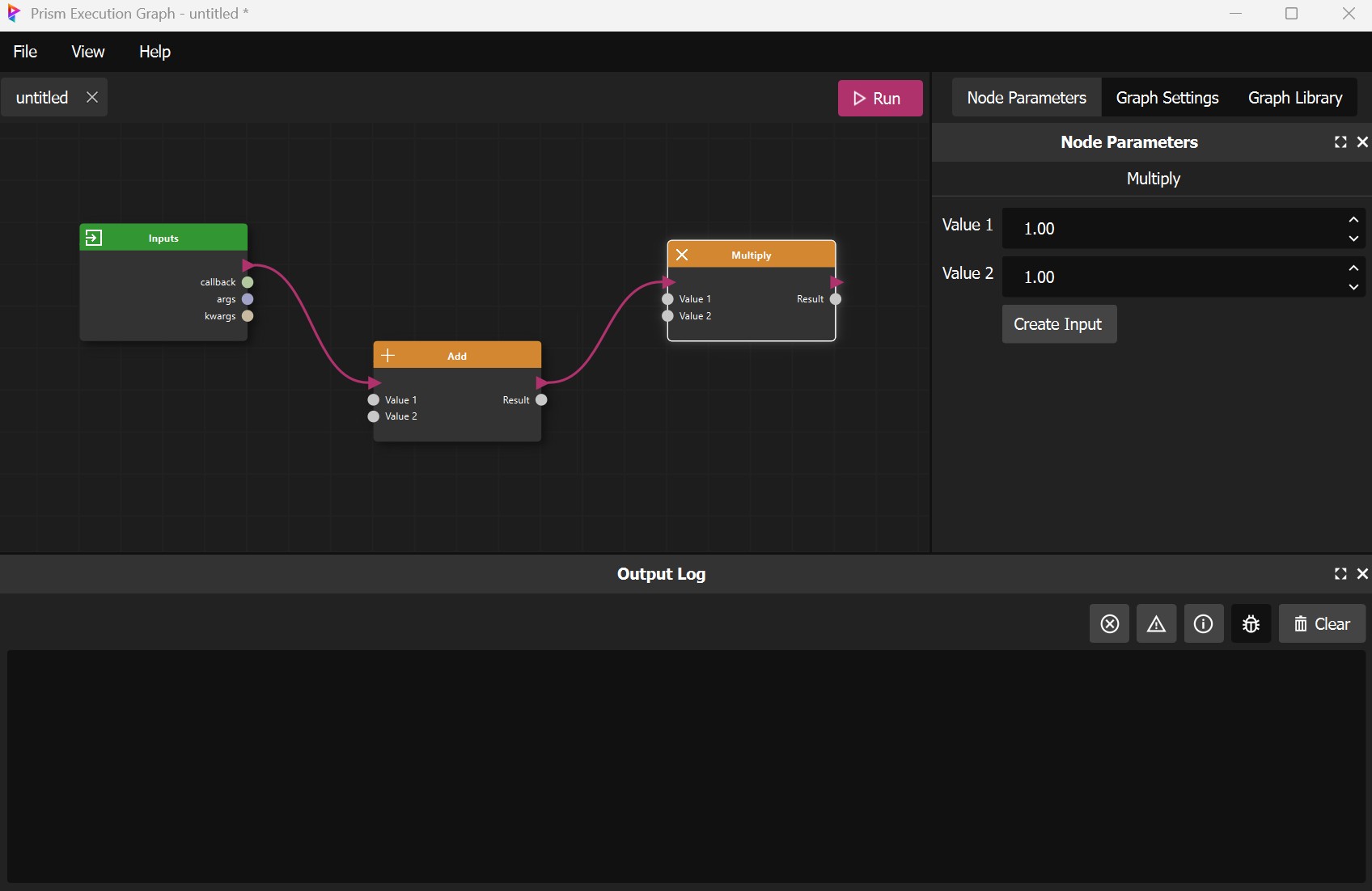Toggle the info filter in Output Log
This screenshot has height=891, width=1372.
click(1203, 624)
